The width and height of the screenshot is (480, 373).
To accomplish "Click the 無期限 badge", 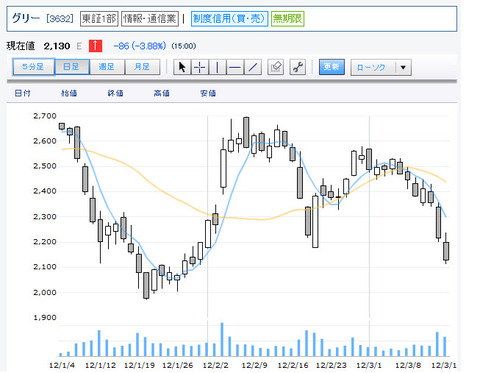I will [x=288, y=19].
